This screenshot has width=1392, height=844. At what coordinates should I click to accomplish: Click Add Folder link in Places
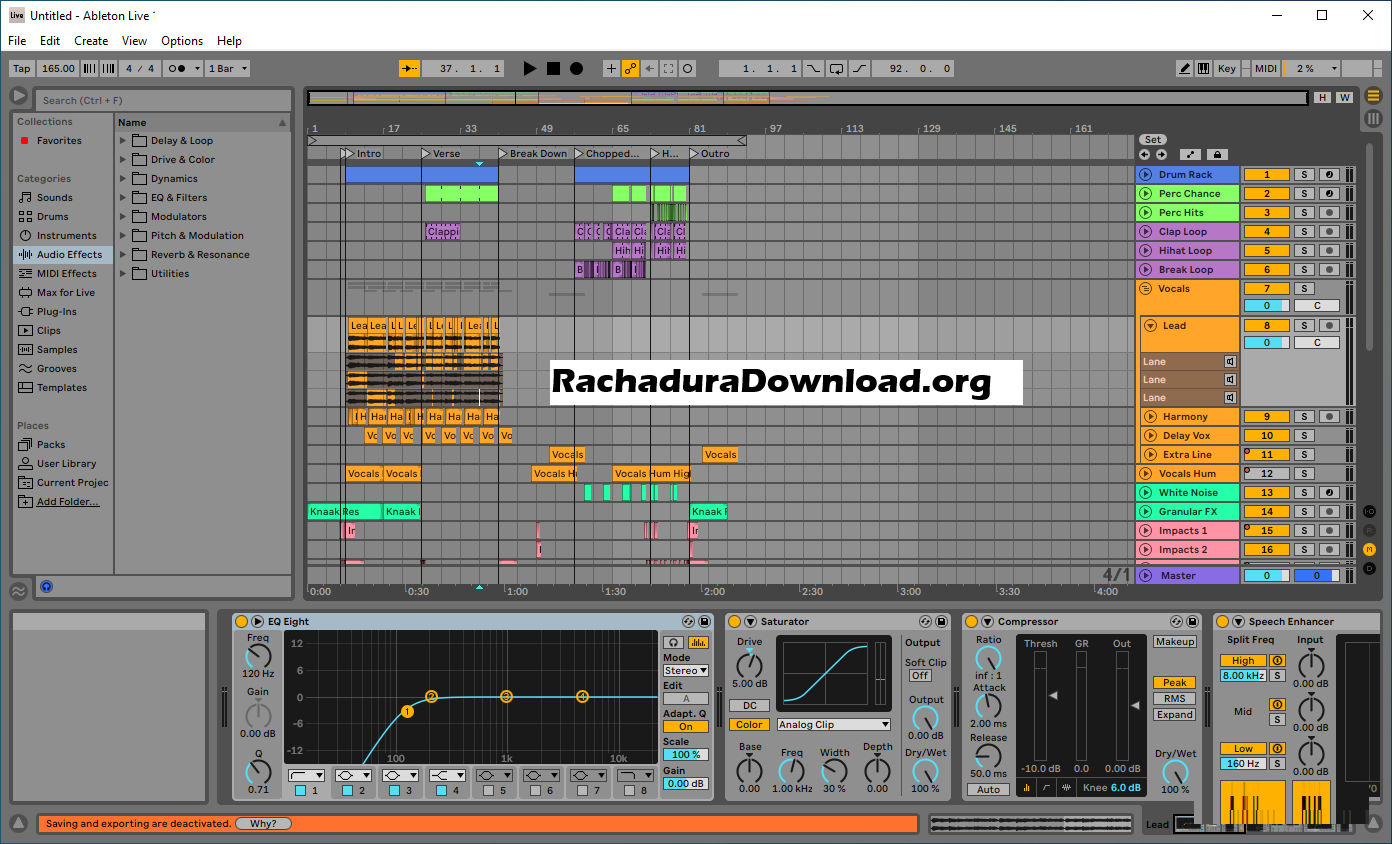pos(68,502)
